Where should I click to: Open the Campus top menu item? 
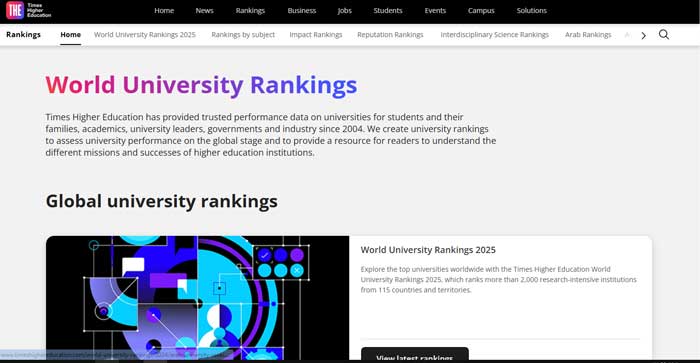pyautogui.click(x=481, y=11)
